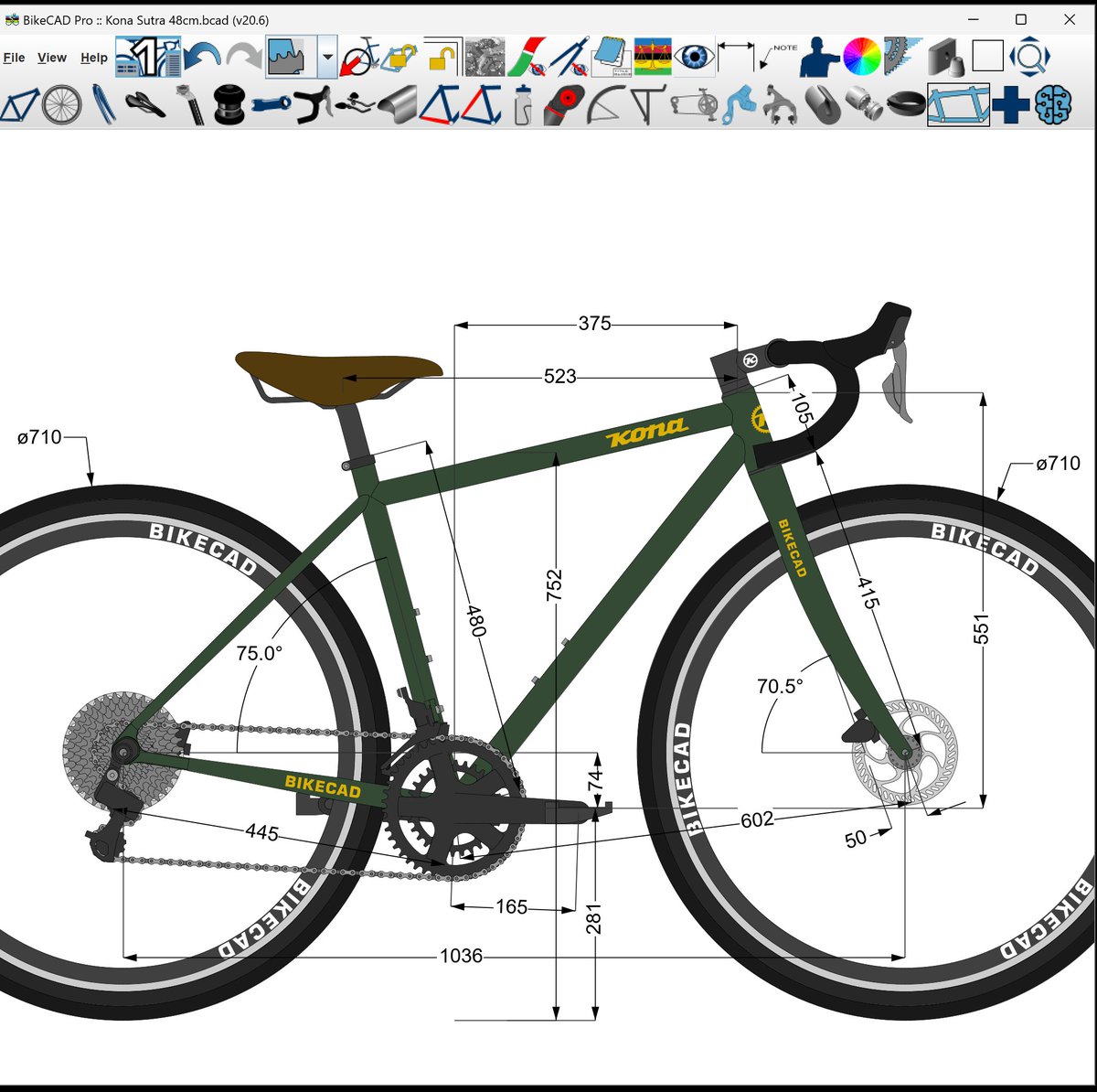The height and width of the screenshot is (1092, 1097).
Task: Select the 75.0° seat angle label
Action: coord(259,653)
